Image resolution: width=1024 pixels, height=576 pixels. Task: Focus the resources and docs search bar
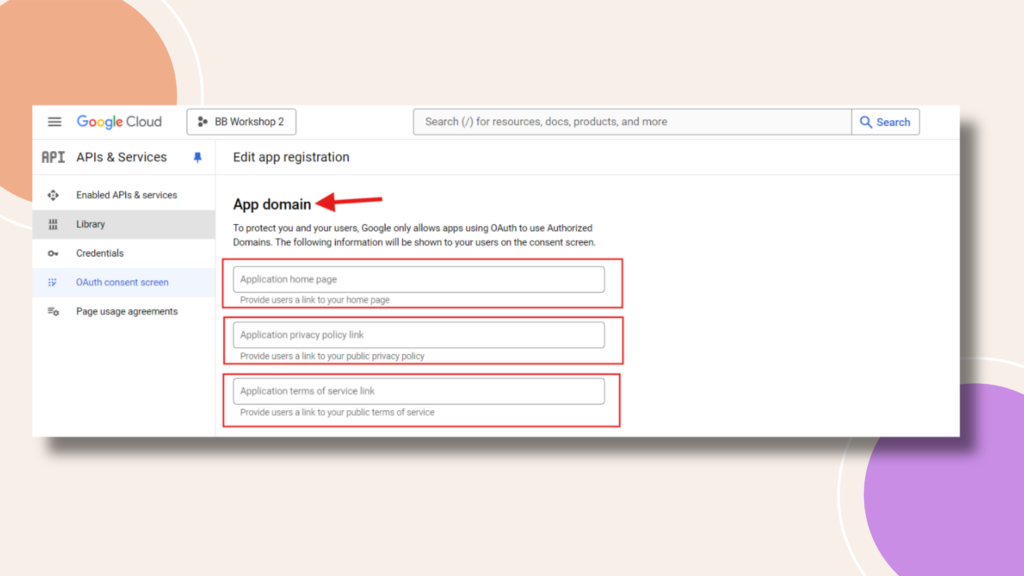point(632,121)
